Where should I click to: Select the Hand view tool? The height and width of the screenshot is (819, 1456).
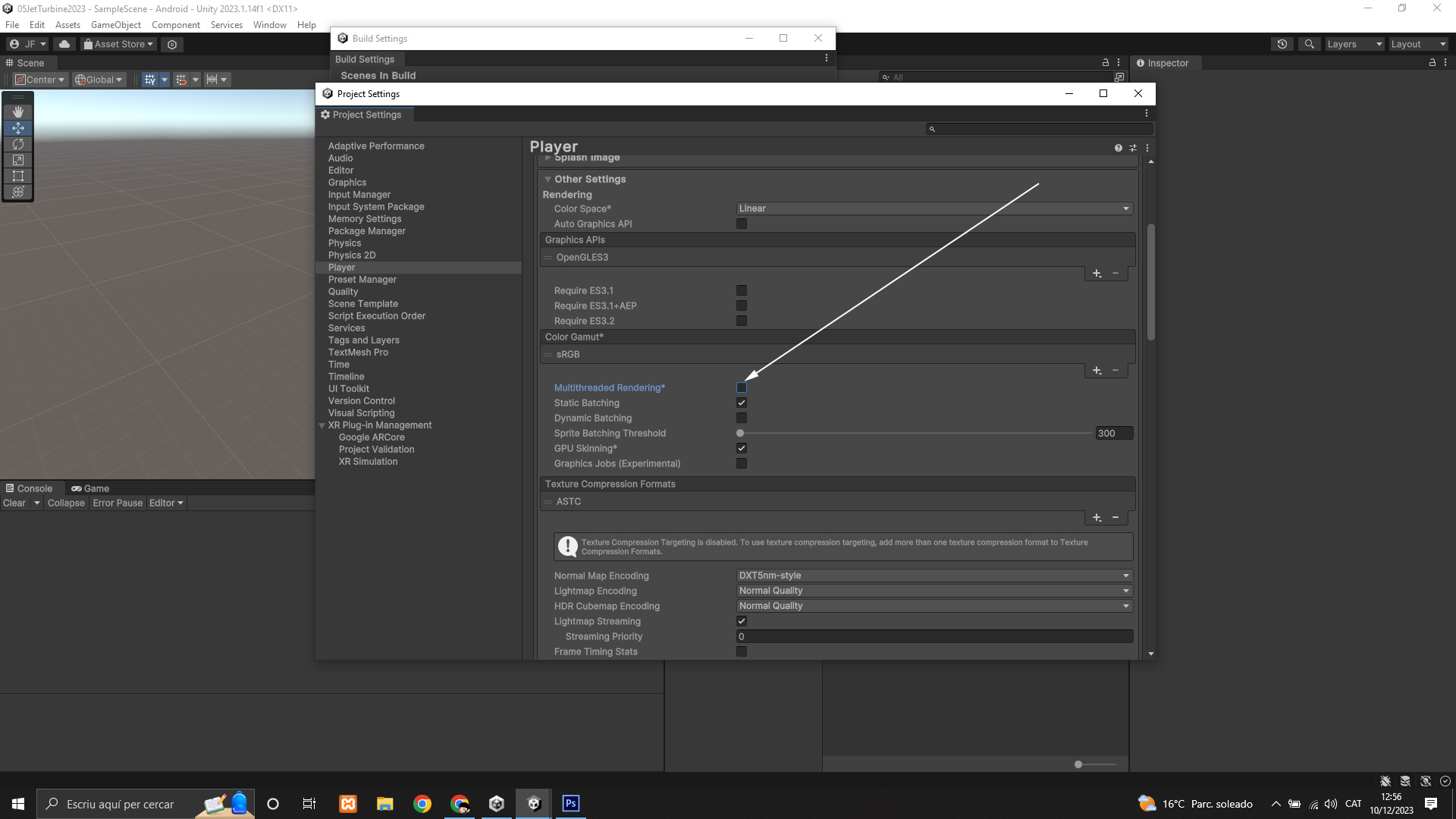(18, 111)
